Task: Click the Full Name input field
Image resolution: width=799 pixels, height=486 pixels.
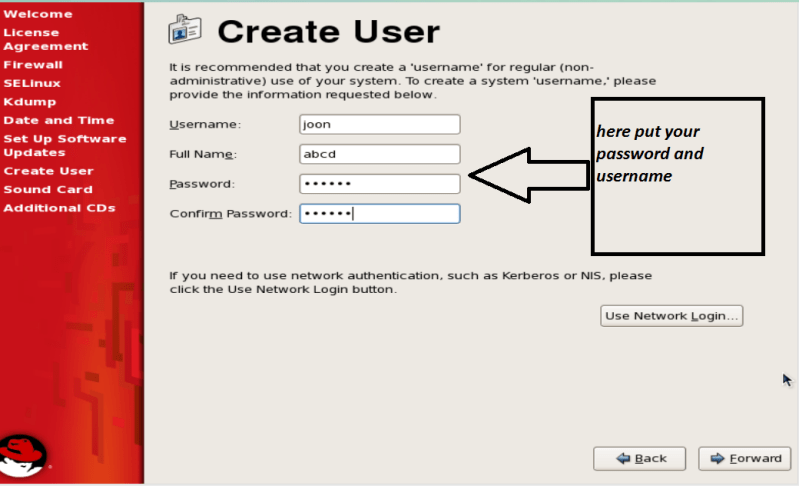Action: [380, 154]
